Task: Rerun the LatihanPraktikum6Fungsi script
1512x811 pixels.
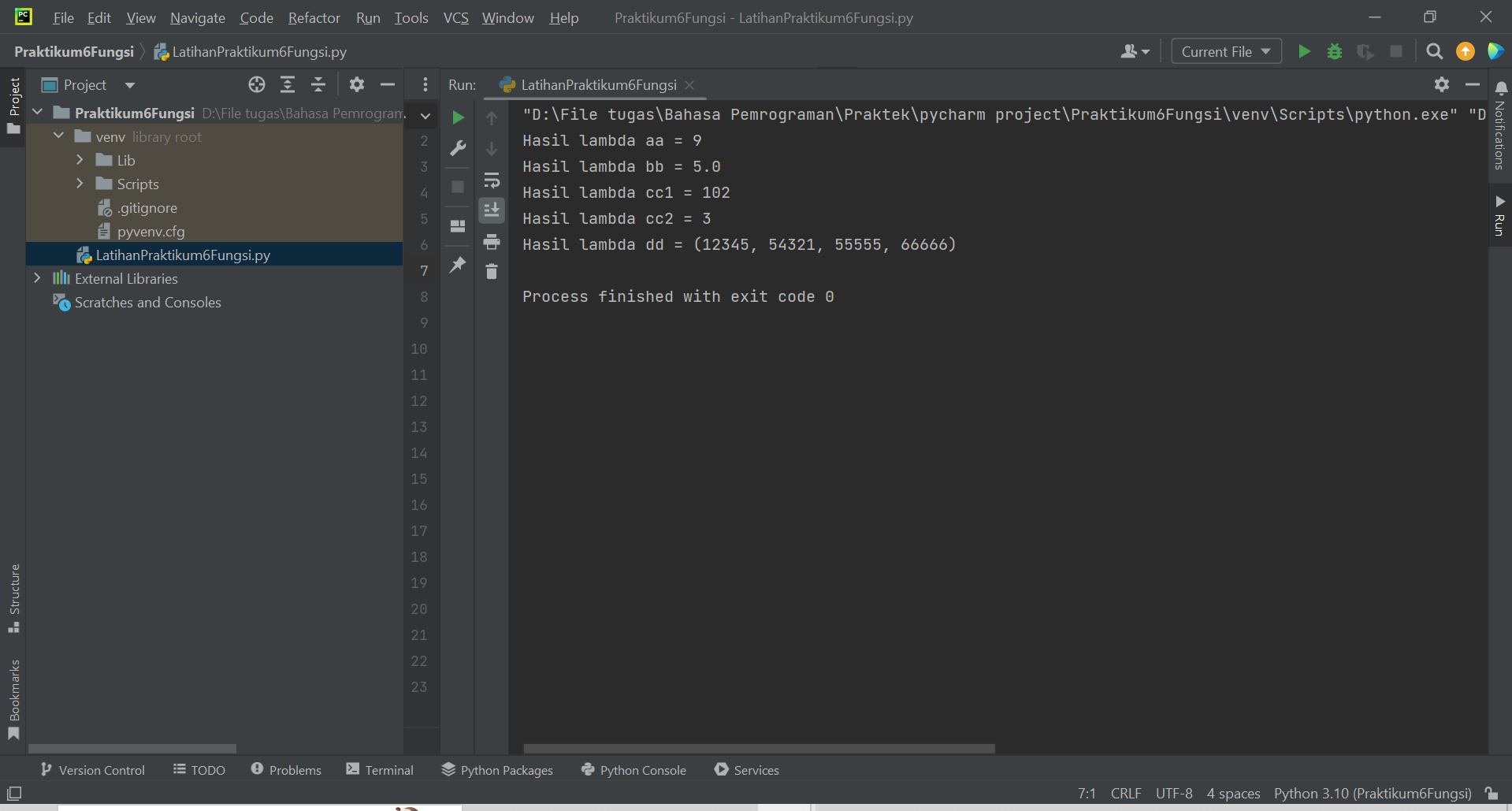Action: tap(459, 117)
